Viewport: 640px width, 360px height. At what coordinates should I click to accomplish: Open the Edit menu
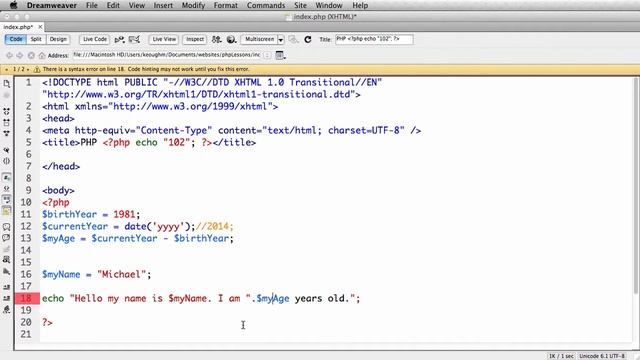[113, 5]
